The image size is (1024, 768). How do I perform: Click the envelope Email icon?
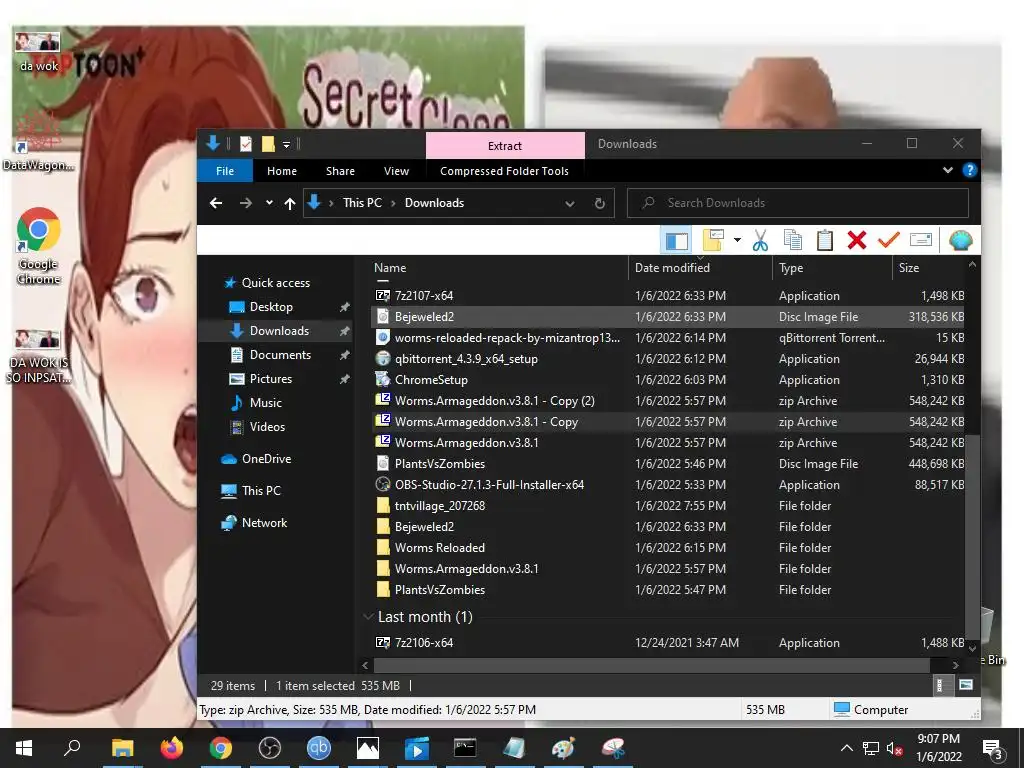(920, 240)
